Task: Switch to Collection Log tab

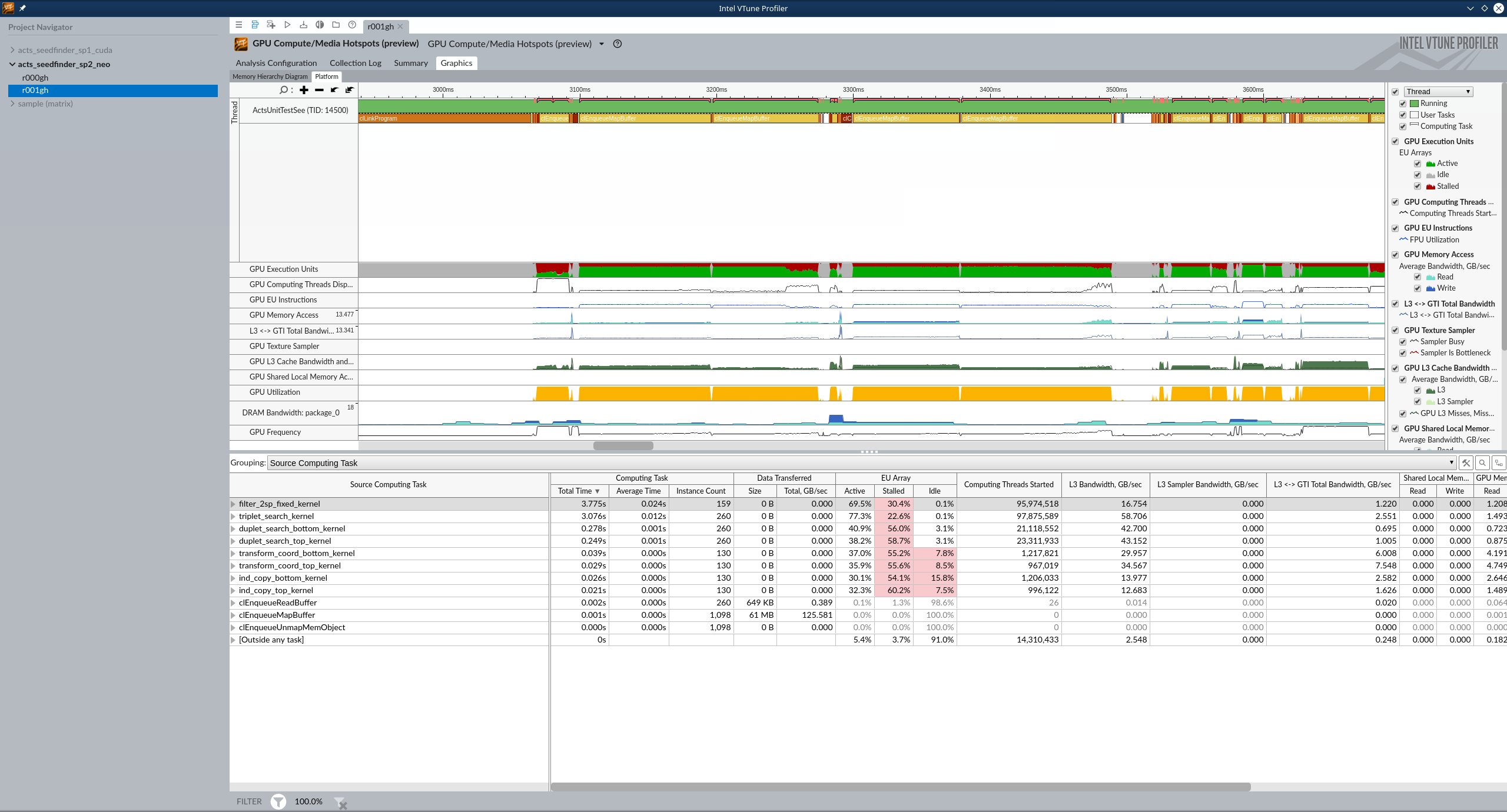Action: [356, 63]
